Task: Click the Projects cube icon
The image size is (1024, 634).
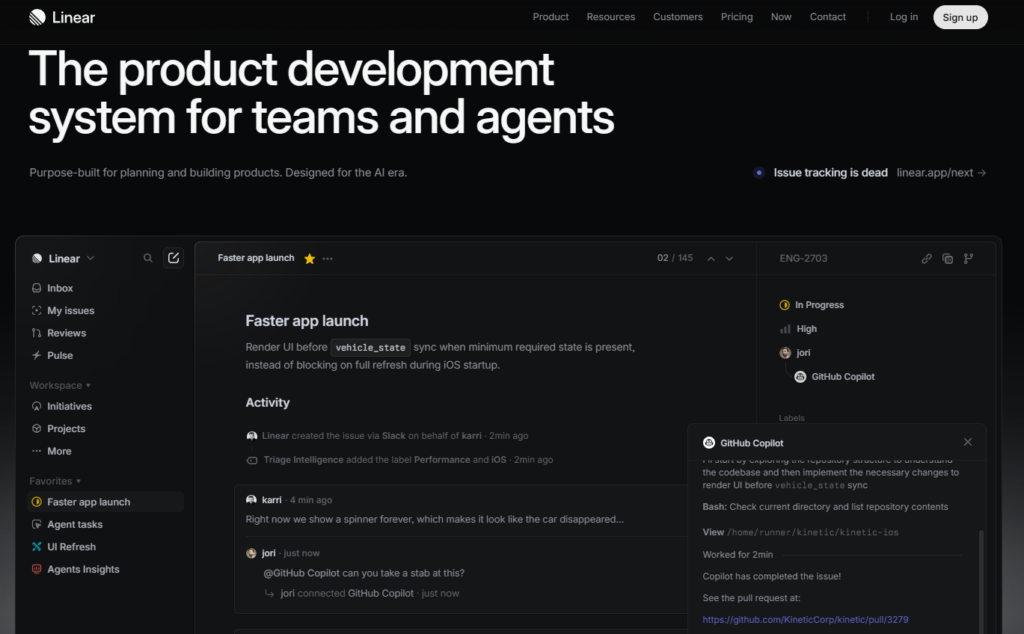Action: click(37, 428)
